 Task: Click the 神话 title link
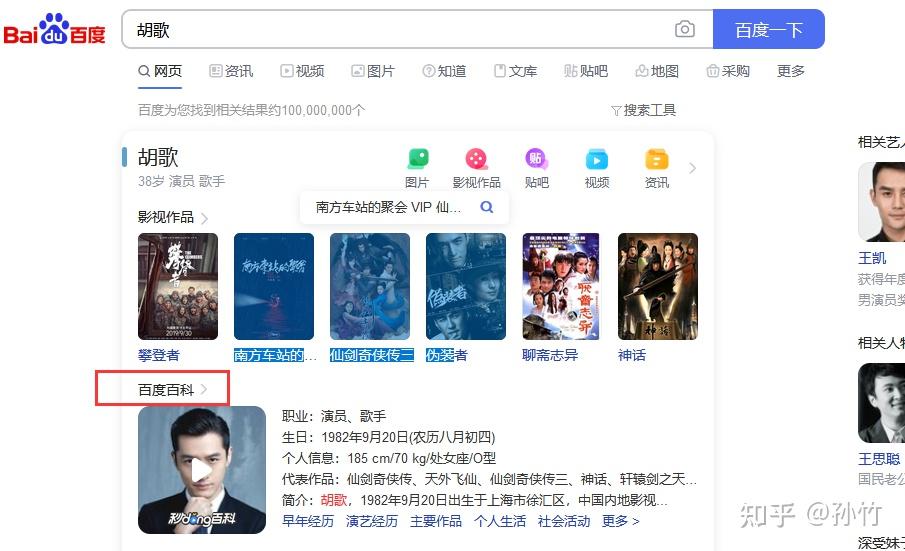click(x=632, y=355)
